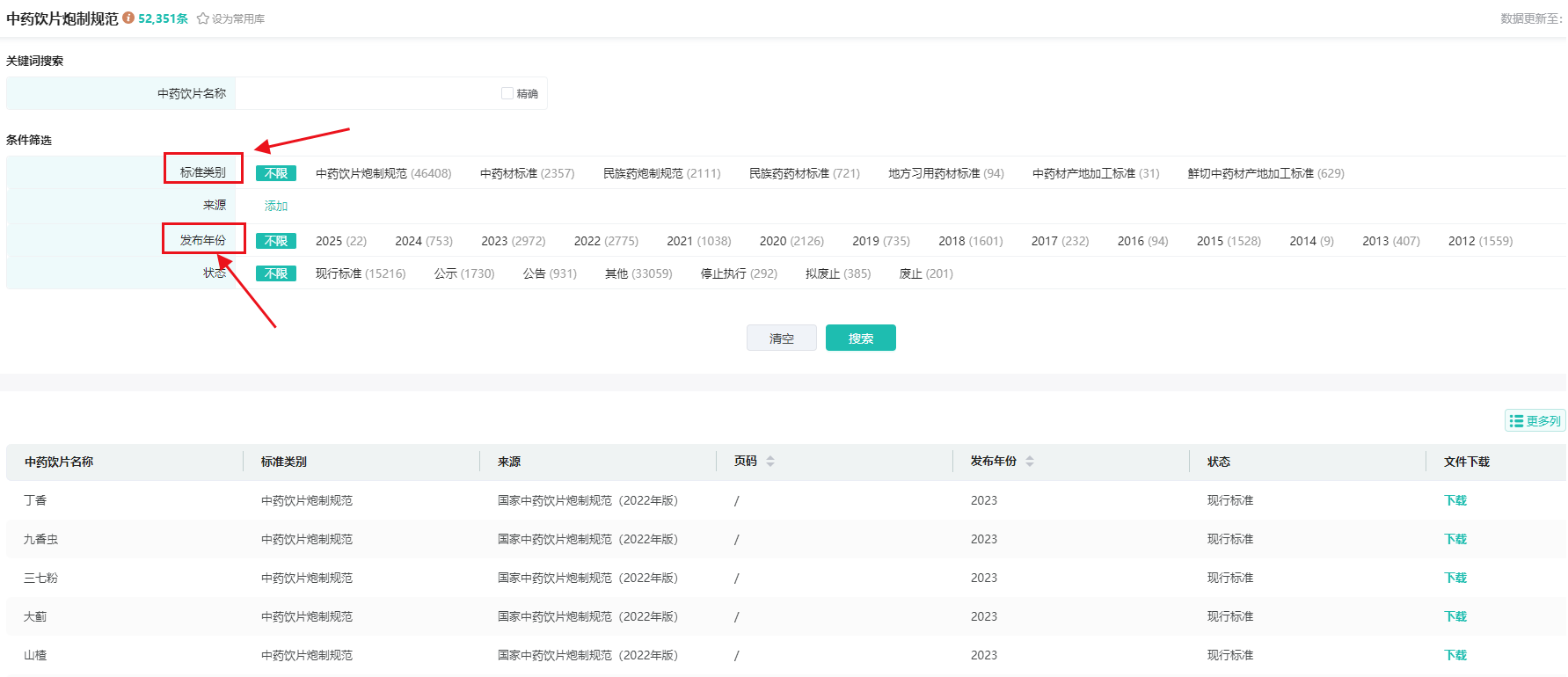This screenshot has width=1568, height=677.
Task: Filter by publication year 2024
Action: coord(423,241)
